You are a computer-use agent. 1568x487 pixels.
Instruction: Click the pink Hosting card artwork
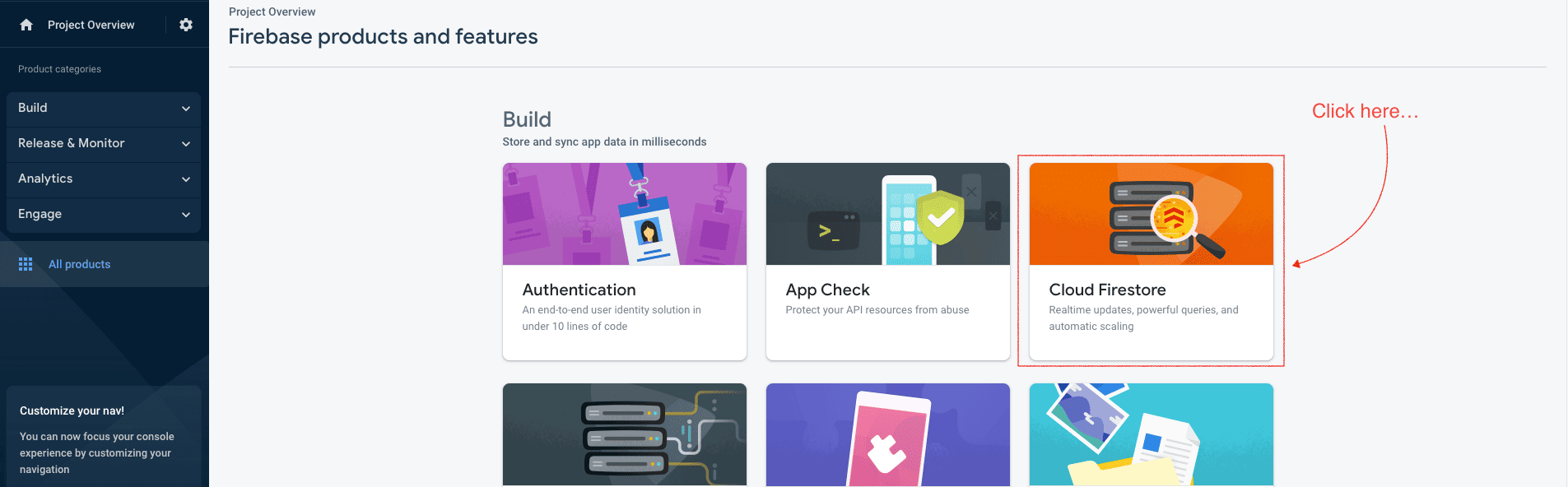click(x=887, y=434)
